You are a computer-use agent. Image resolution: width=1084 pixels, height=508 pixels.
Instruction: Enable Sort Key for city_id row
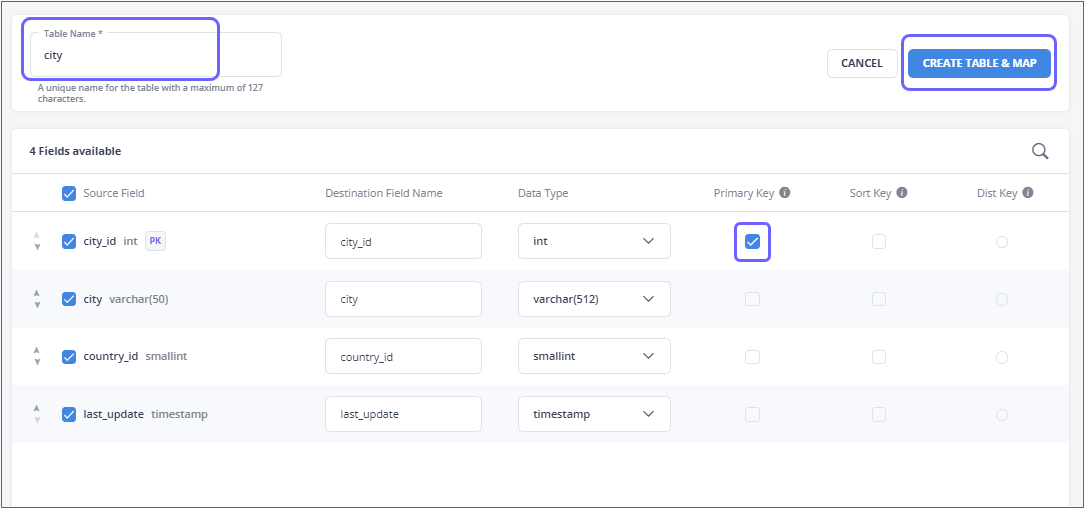(879, 241)
